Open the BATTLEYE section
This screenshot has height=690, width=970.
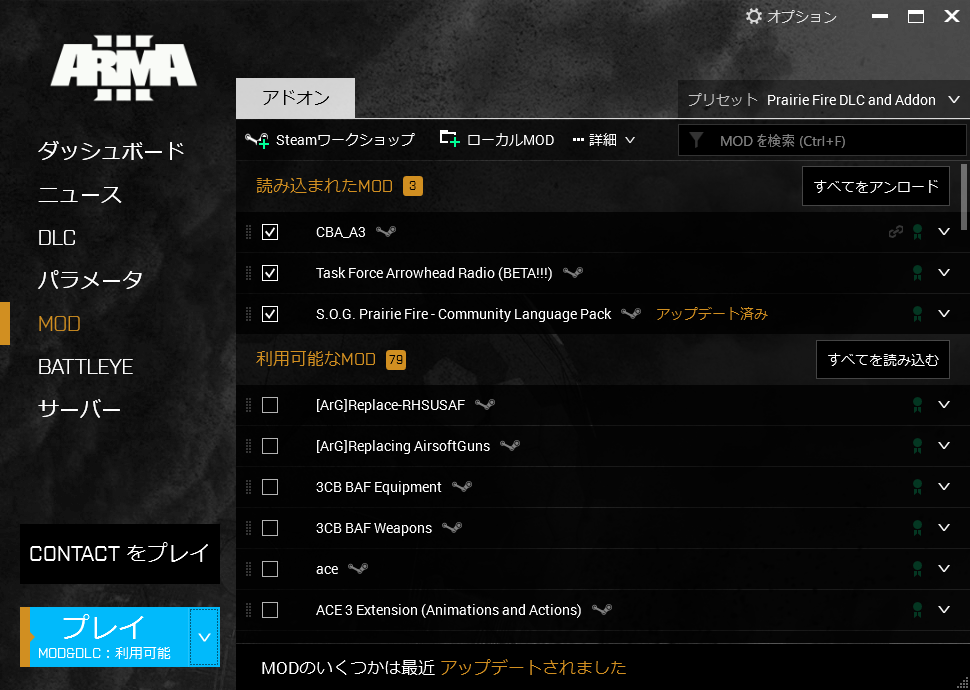click(x=85, y=367)
